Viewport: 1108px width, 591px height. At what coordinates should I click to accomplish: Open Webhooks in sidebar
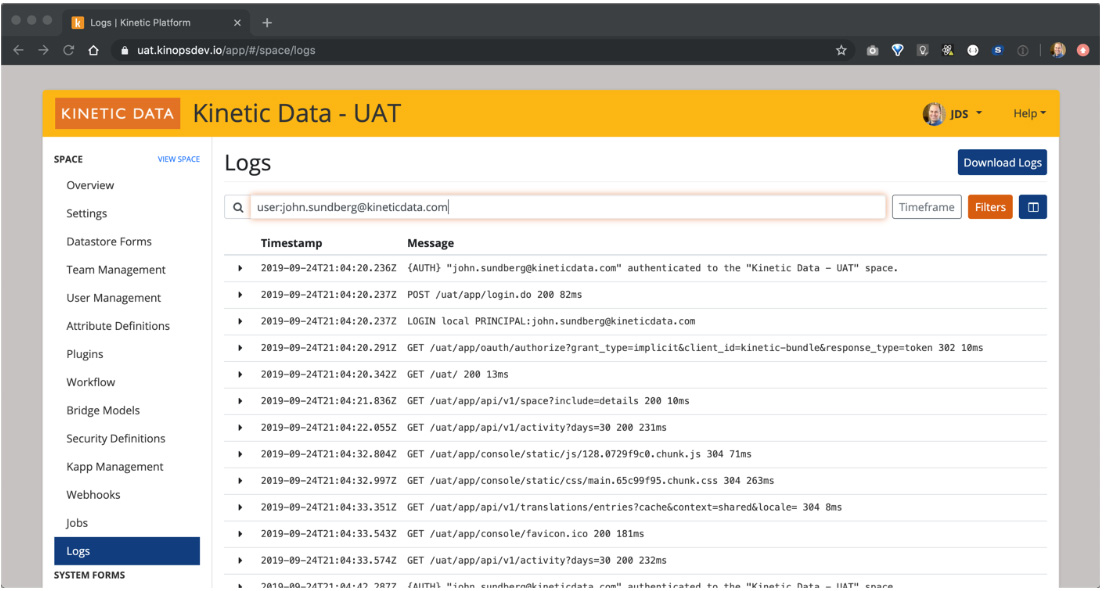point(93,495)
